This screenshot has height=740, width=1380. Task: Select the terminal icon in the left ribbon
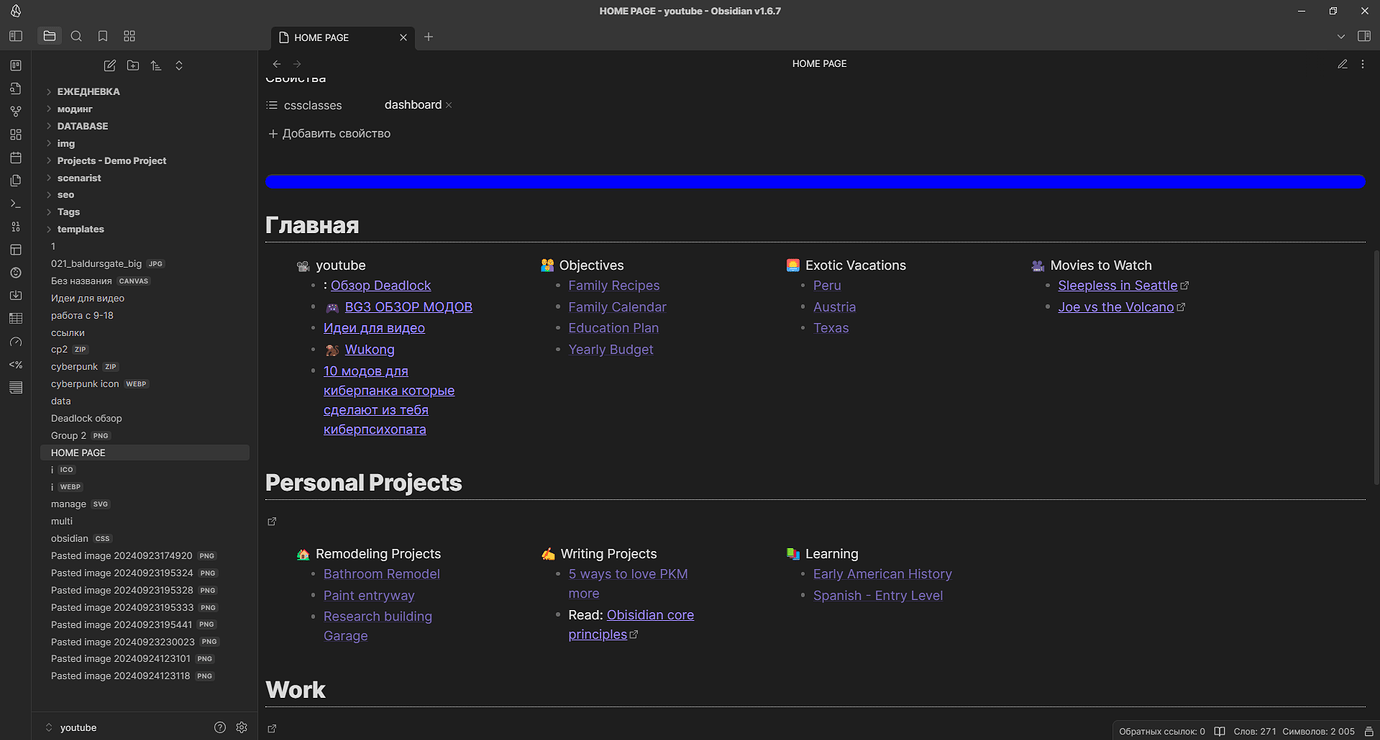(x=15, y=203)
